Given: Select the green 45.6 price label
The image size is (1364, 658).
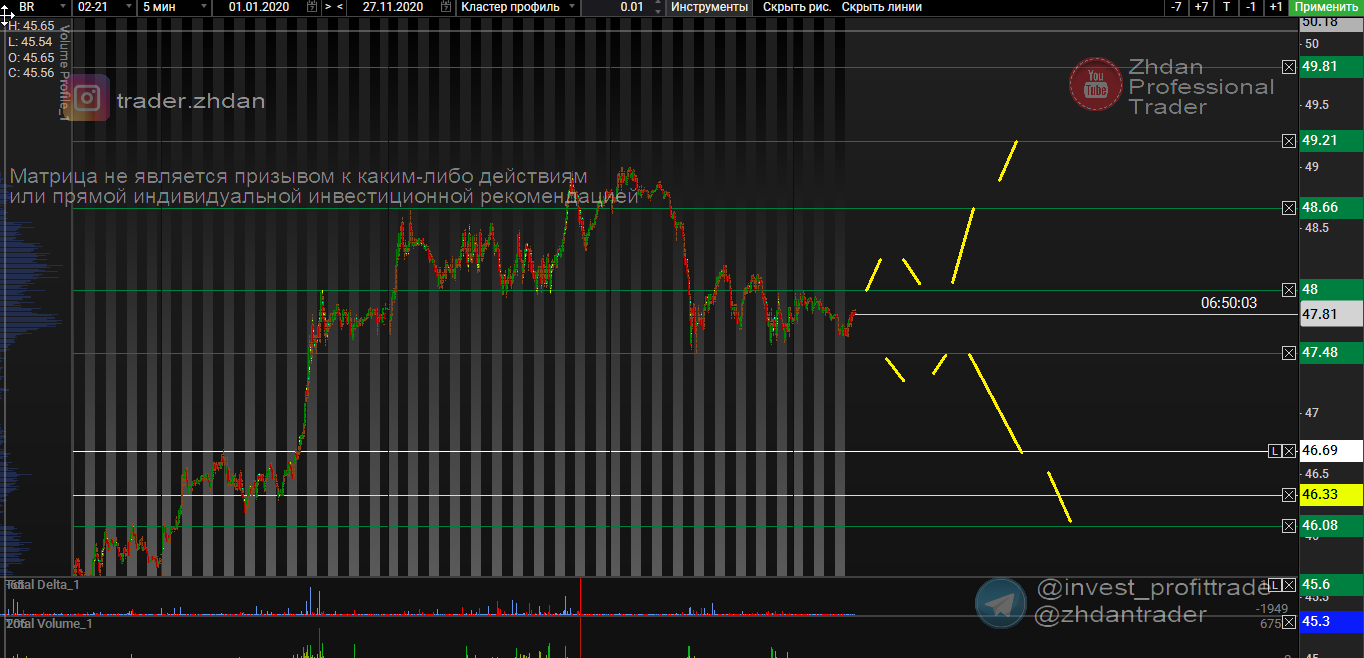Looking at the screenshot, I should point(1331,585).
